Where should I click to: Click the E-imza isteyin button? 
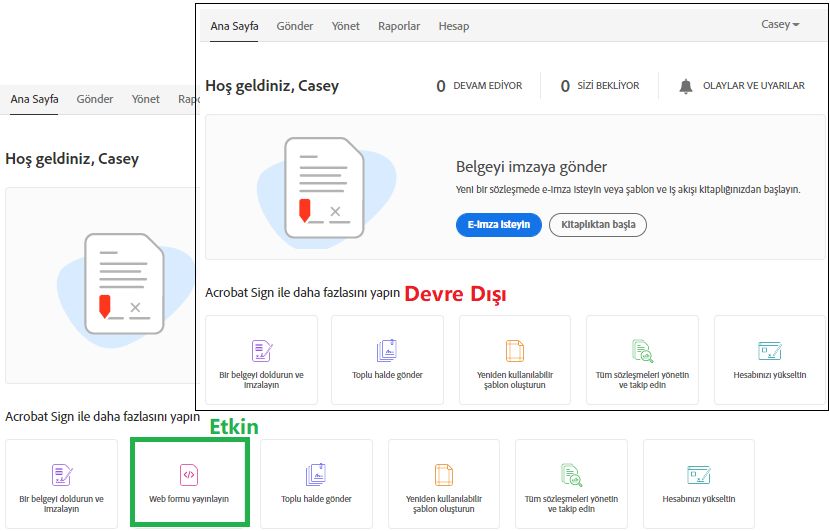[499, 224]
